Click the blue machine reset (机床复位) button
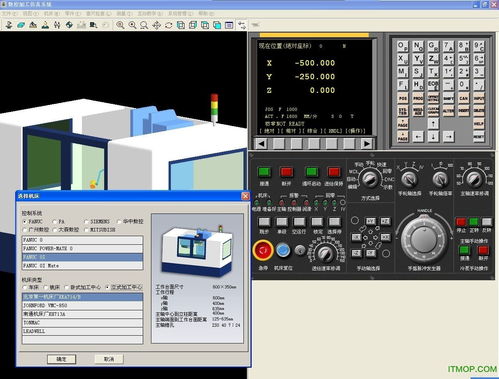This screenshot has width=499, height=379. click(x=283, y=250)
